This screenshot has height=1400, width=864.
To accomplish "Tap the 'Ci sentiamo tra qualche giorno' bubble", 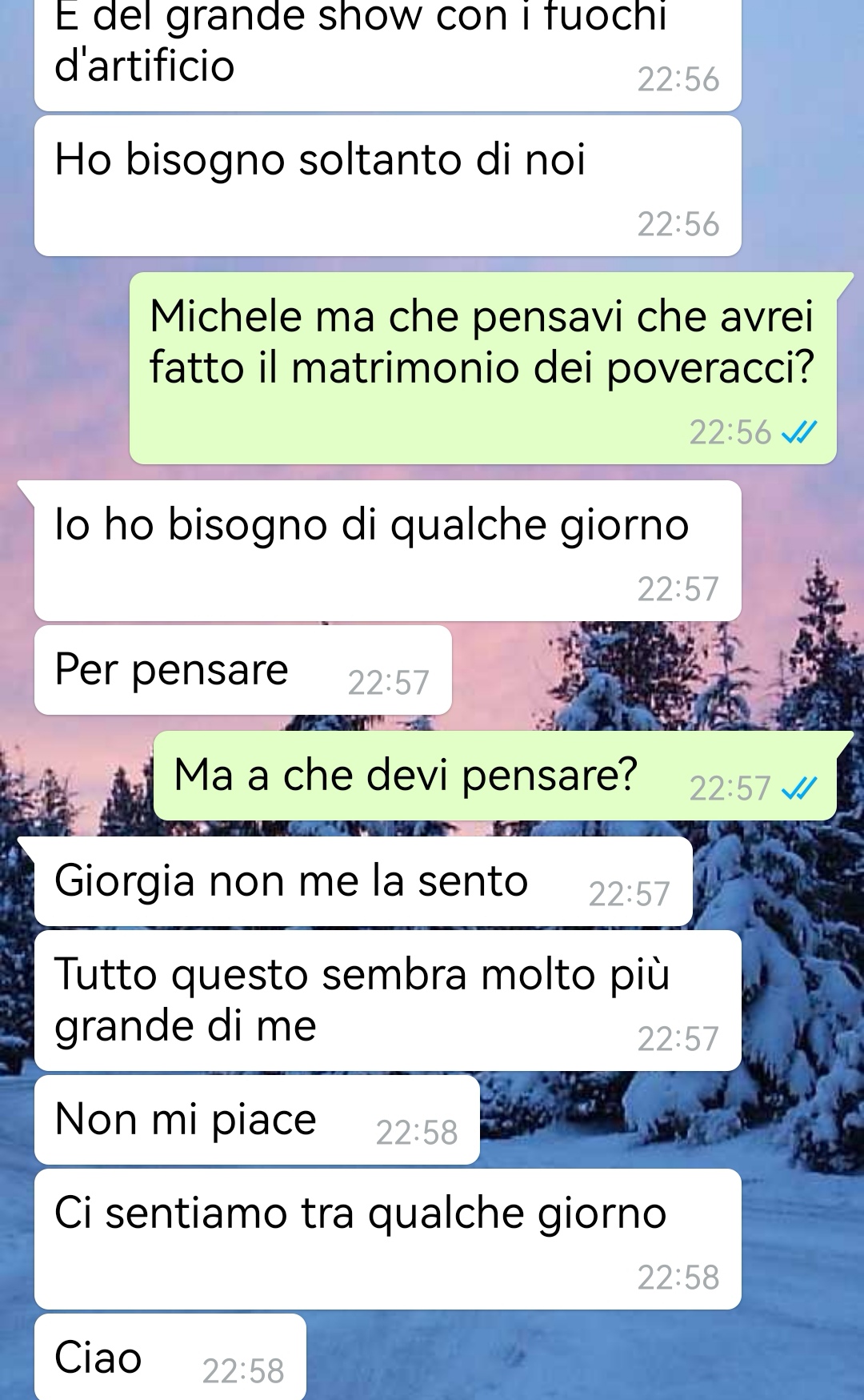I will [388, 1239].
